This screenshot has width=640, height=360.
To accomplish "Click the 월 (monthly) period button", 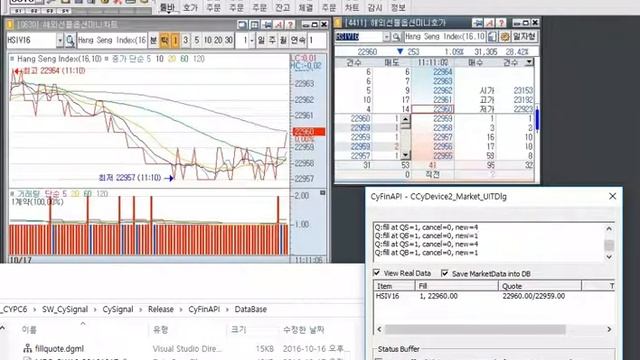I will click(x=283, y=40).
